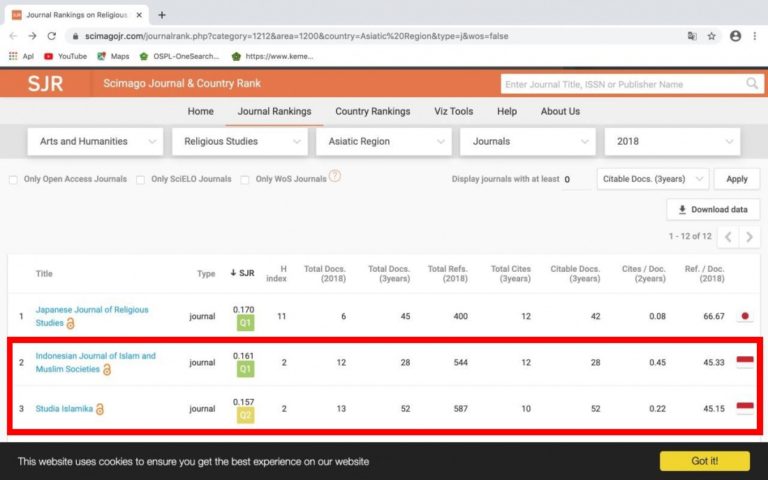Open the Journals type dropdown
The width and height of the screenshot is (768, 480).
pyautogui.click(x=528, y=142)
